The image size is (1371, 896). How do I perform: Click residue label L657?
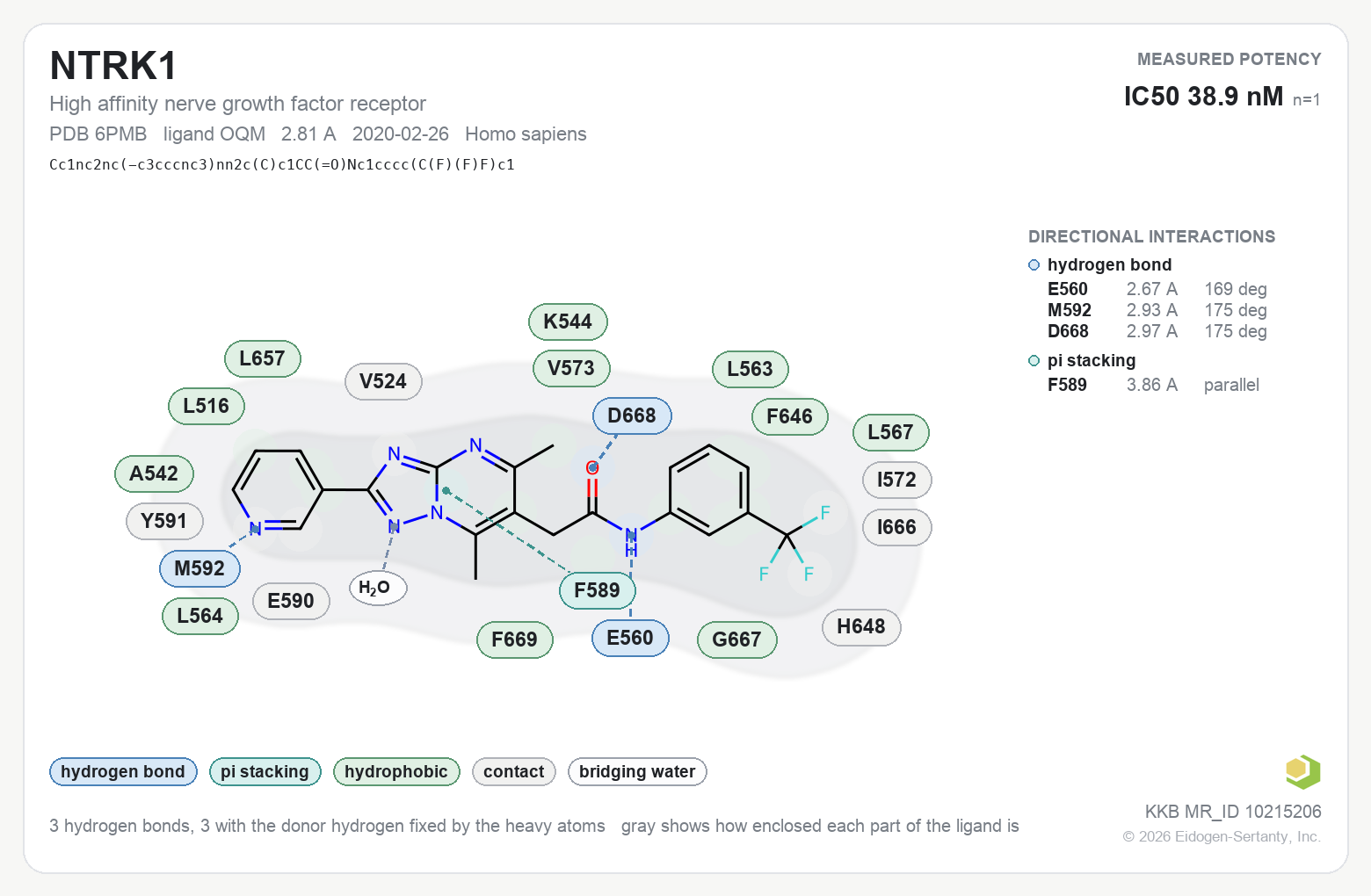(262, 358)
